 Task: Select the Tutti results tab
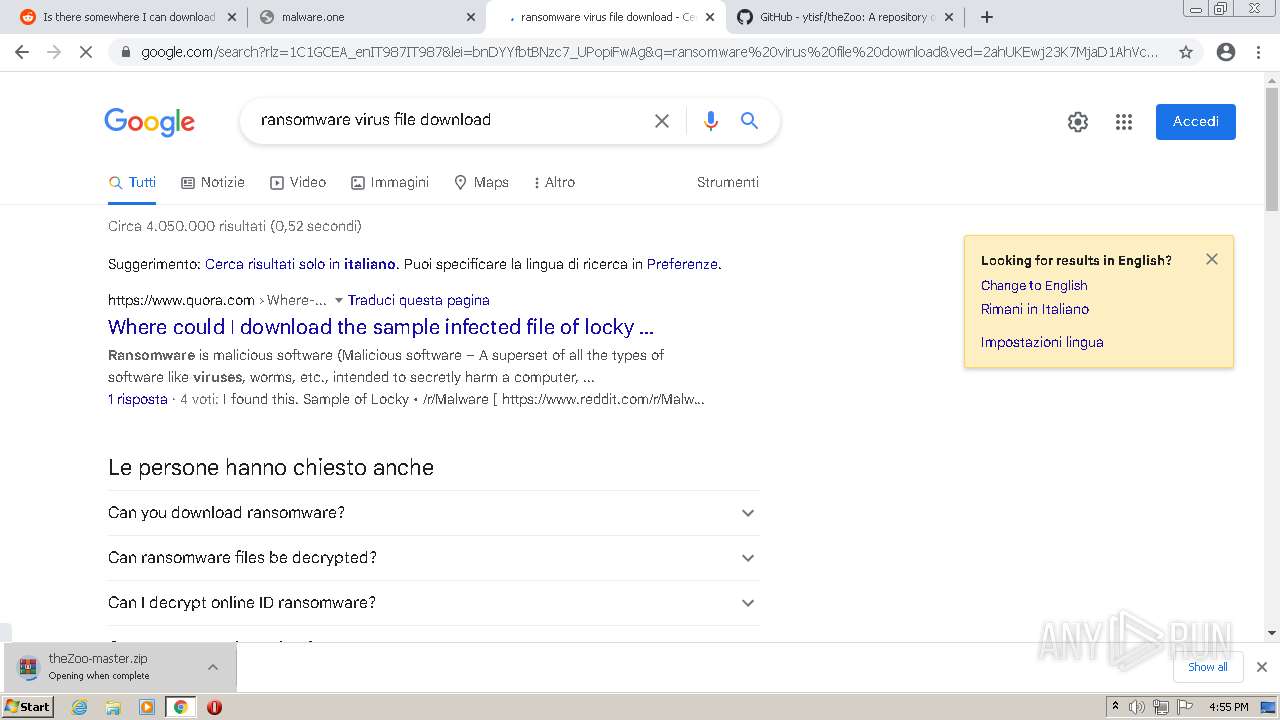[x=132, y=182]
